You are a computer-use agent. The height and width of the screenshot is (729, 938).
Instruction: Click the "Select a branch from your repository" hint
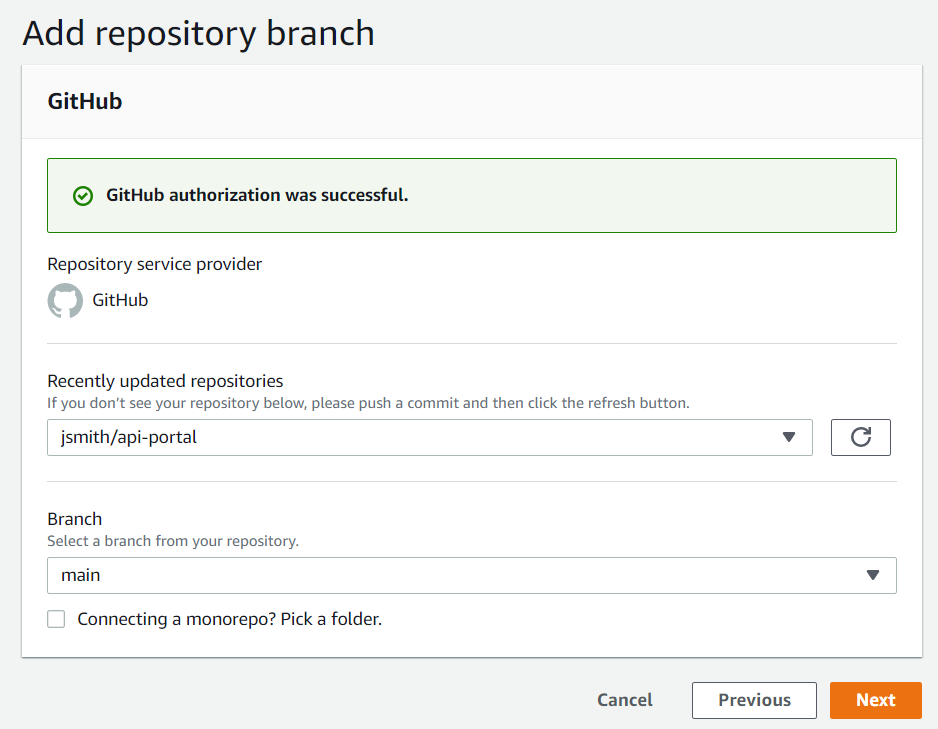[173, 541]
